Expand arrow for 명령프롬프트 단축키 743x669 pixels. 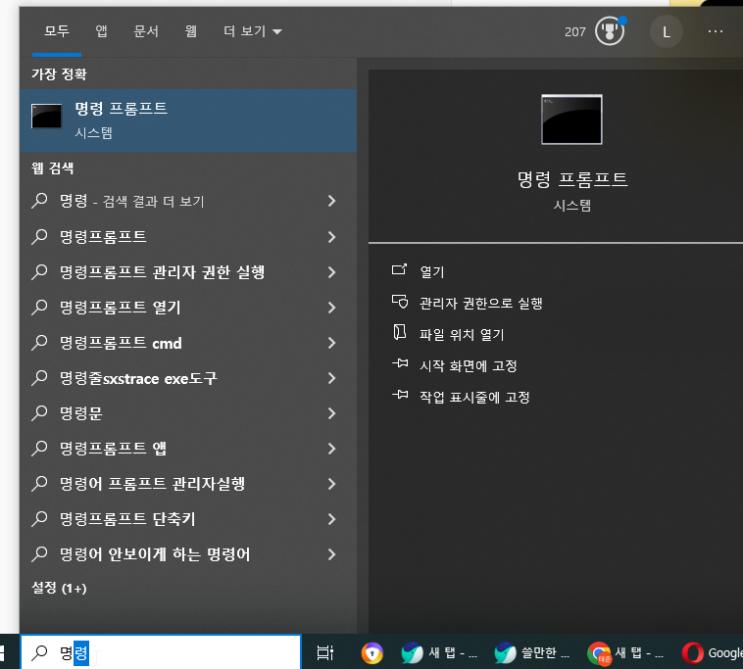pos(332,519)
